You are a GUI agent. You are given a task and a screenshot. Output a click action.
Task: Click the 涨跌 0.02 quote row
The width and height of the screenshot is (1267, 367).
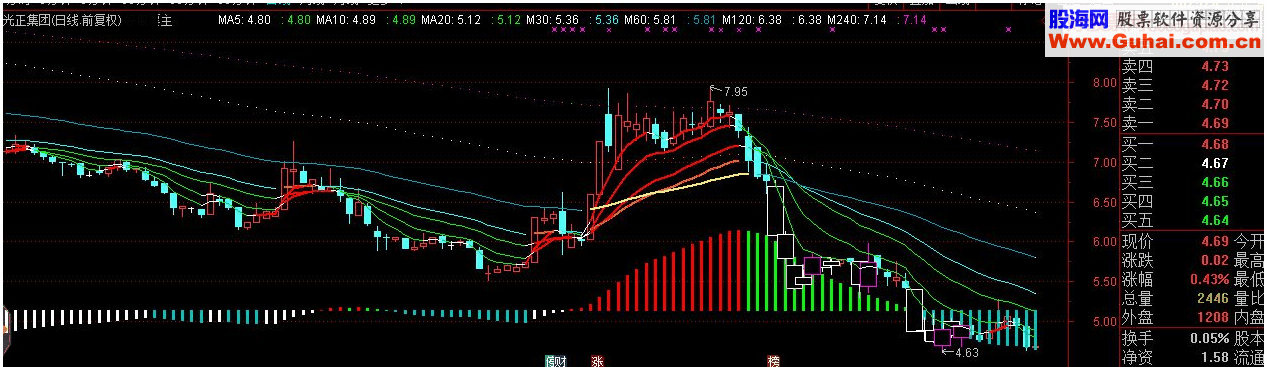1175,260
